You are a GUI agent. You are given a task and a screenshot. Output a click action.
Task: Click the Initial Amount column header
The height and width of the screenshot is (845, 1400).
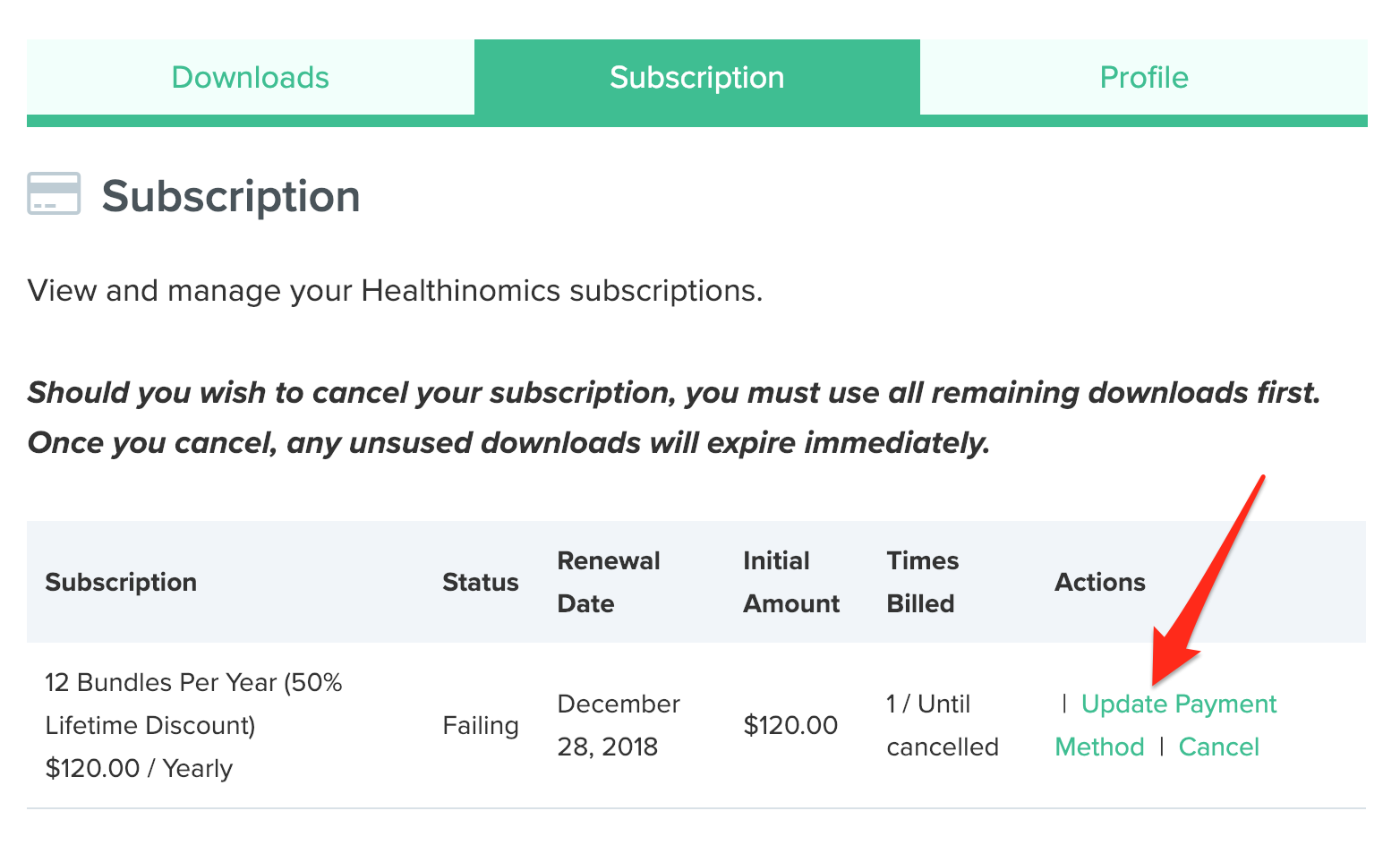pos(790,582)
